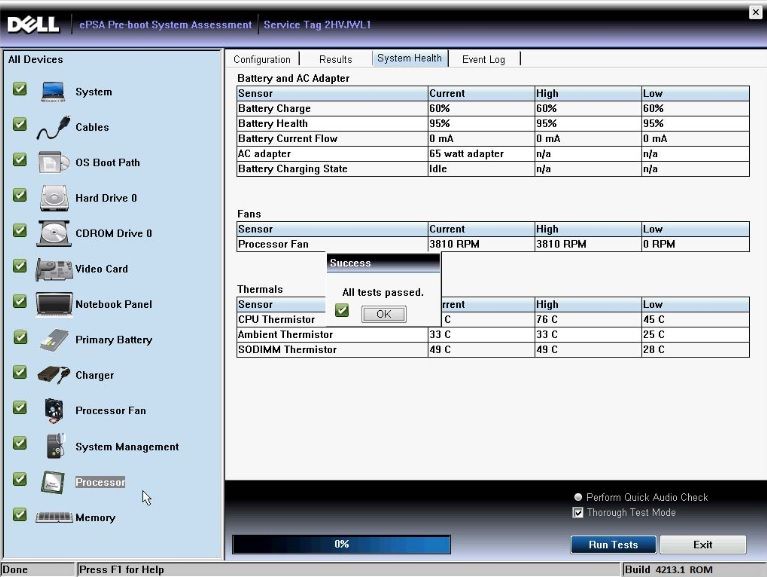Click the Build 4213.1 ROM status entry
The image size is (767, 577).
point(668,570)
